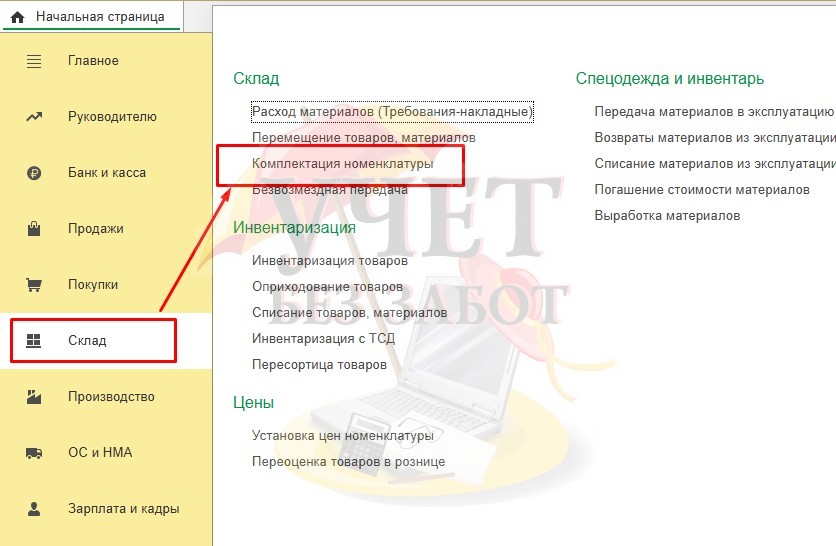
Task: Click the Склад grid icon
Action: coord(34,340)
